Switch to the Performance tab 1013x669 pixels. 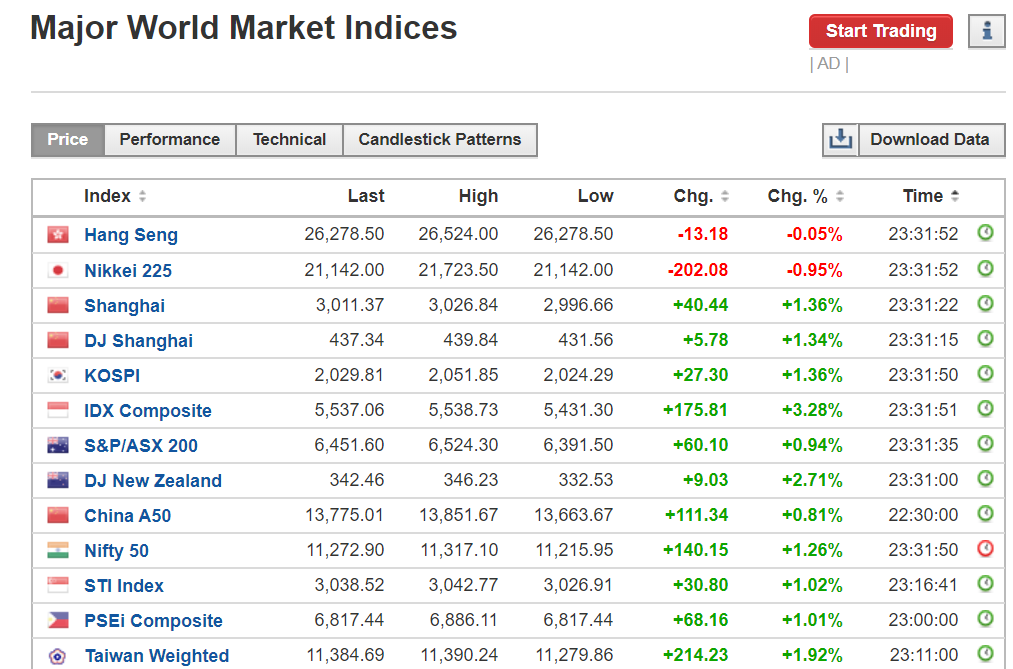click(169, 139)
